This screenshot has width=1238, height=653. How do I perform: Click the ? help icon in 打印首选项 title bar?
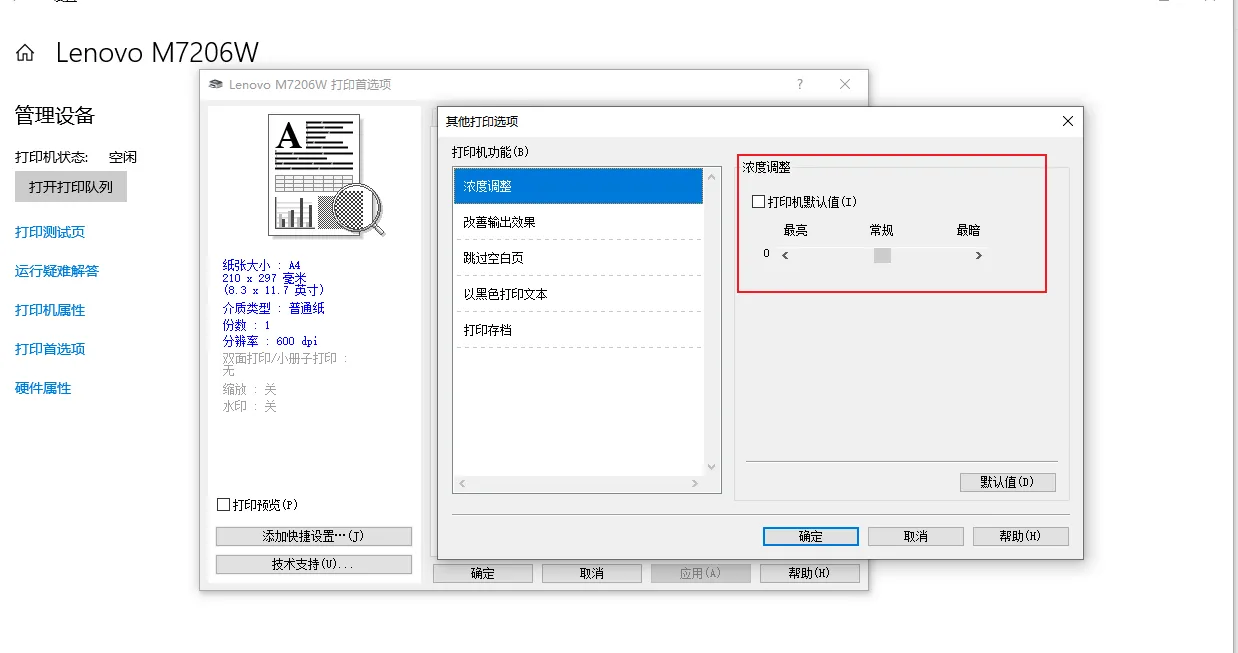click(x=800, y=85)
